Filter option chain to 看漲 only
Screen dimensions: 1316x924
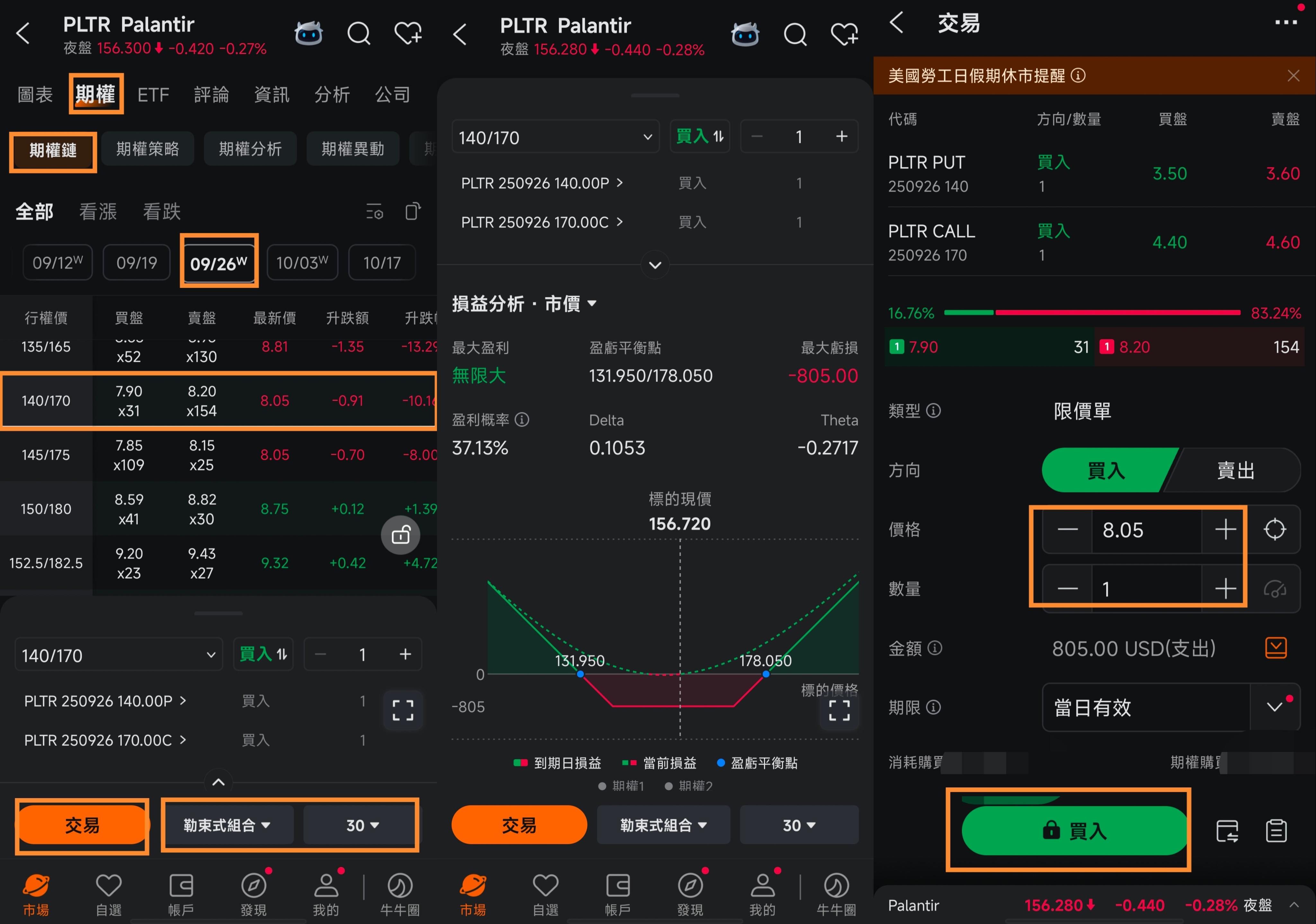(97, 211)
